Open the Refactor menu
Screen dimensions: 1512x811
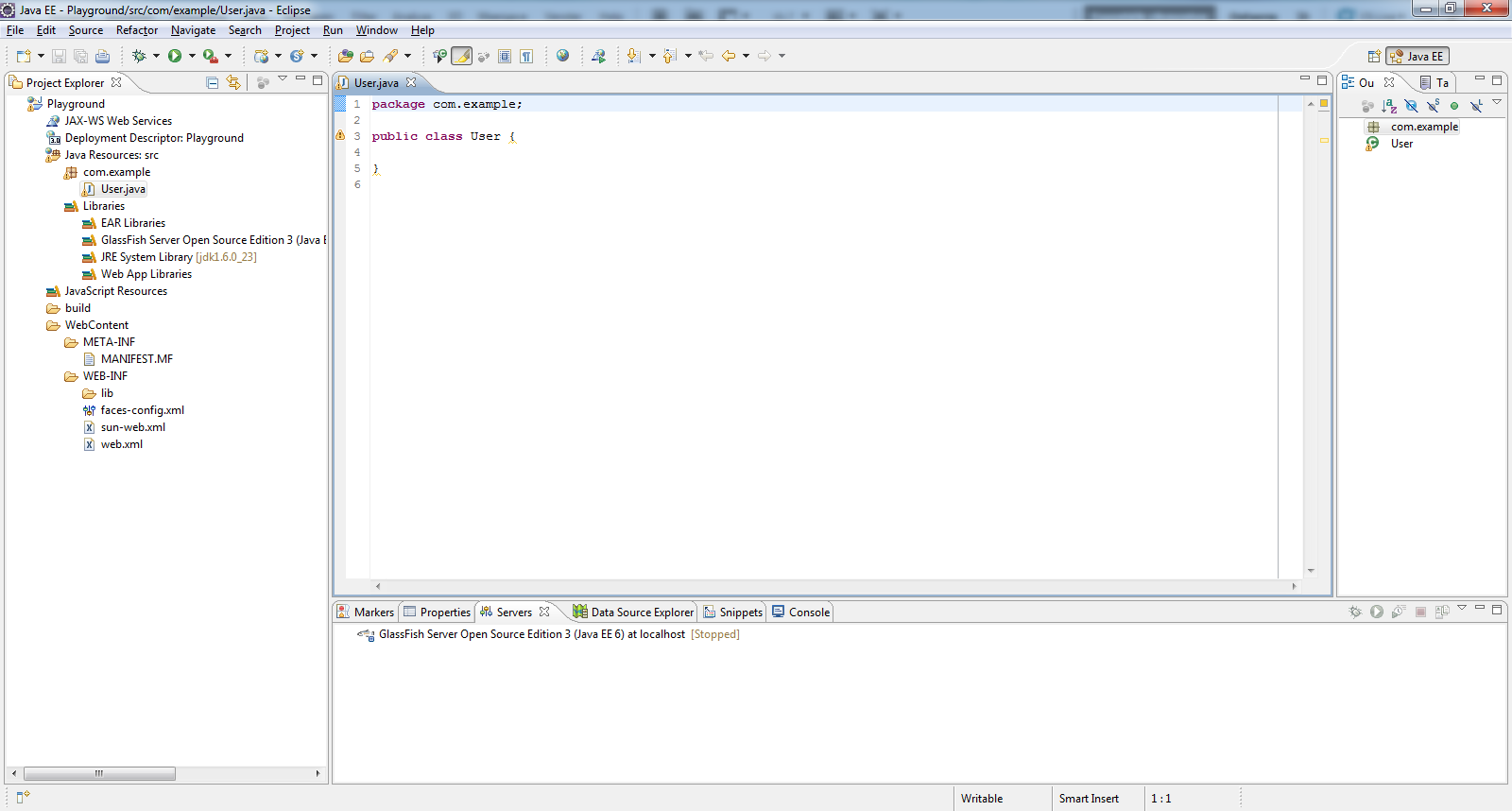137,30
